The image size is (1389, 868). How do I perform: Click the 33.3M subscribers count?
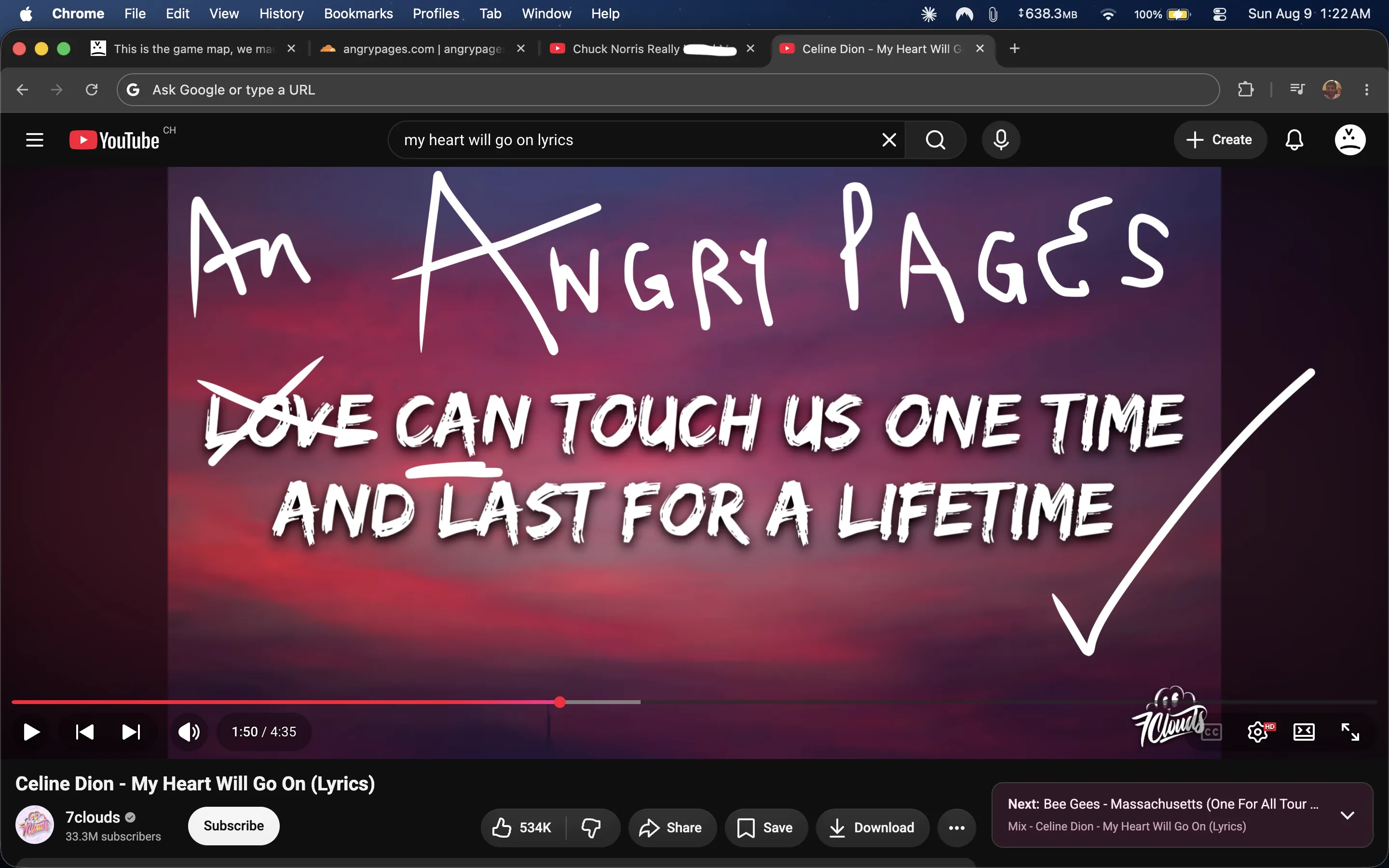113,837
